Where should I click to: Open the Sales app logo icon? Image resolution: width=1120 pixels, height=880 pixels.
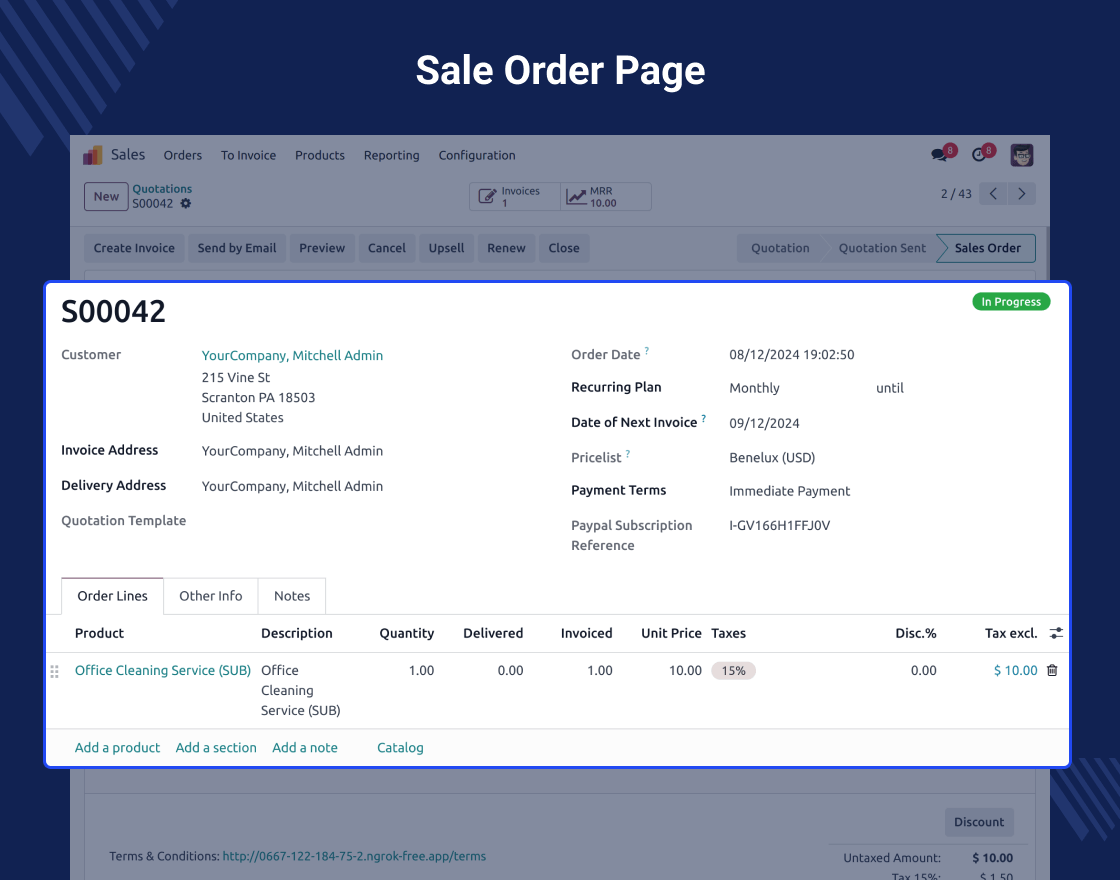[93, 155]
